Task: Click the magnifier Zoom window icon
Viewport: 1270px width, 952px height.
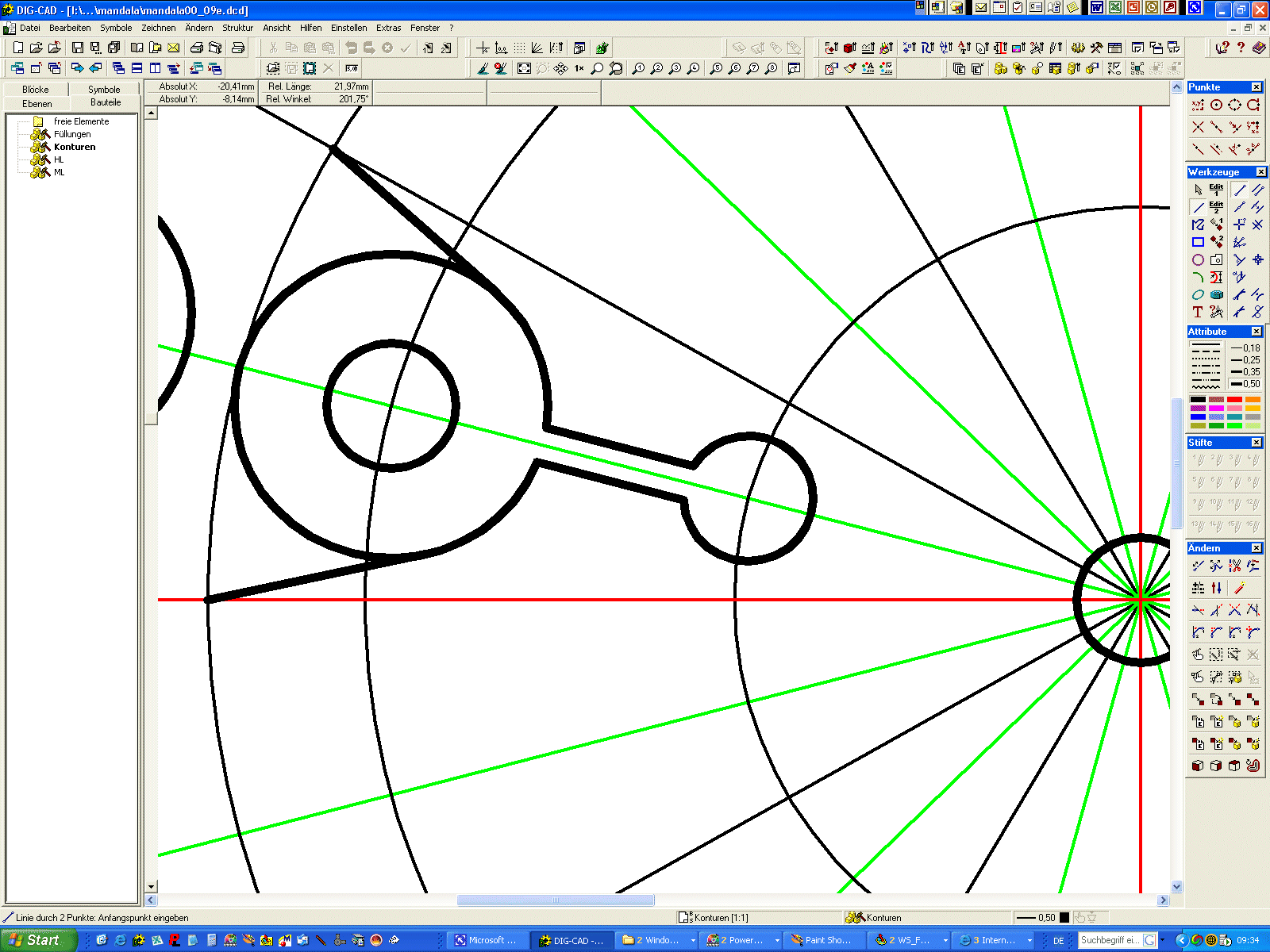Action: point(598,68)
